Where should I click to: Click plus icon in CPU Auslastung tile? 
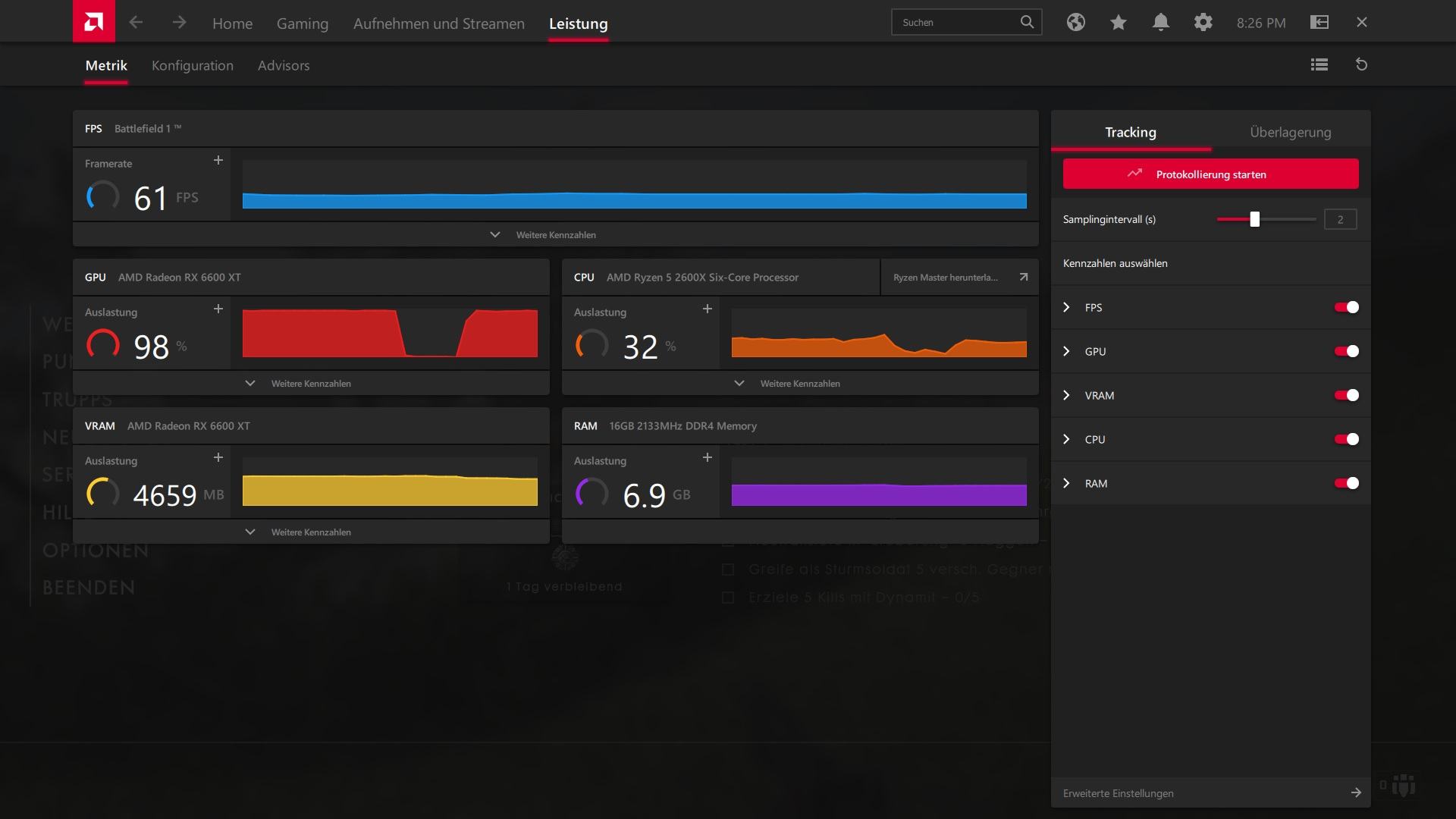pos(708,309)
